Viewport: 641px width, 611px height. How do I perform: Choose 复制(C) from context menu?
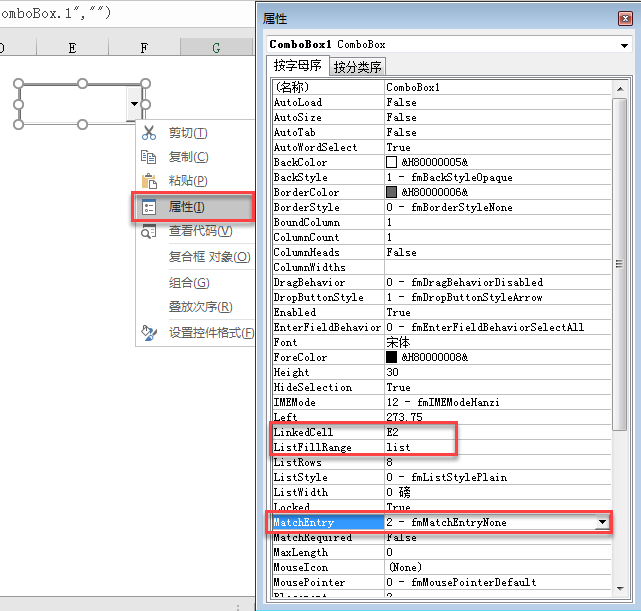coord(188,157)
